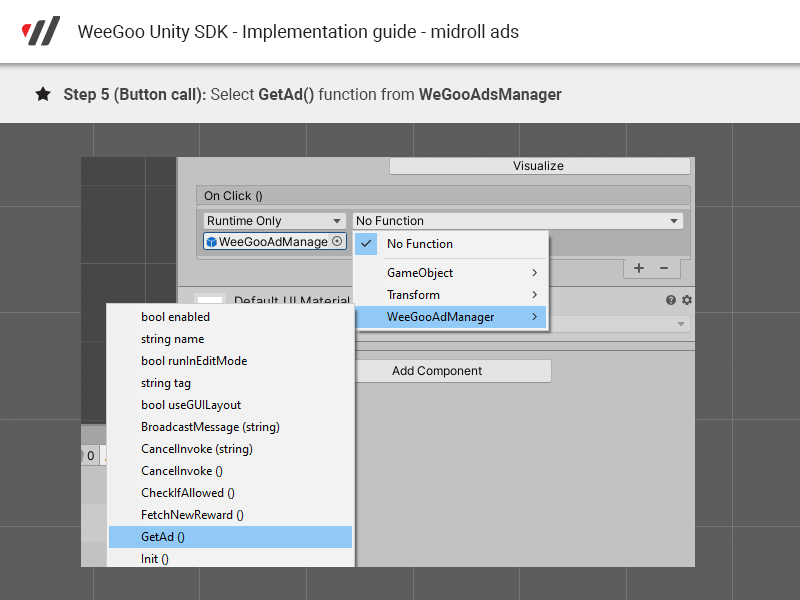The height and width of the screenshot is (600, 800).
Task: Click the On Click () header
Action: [443, 196]
